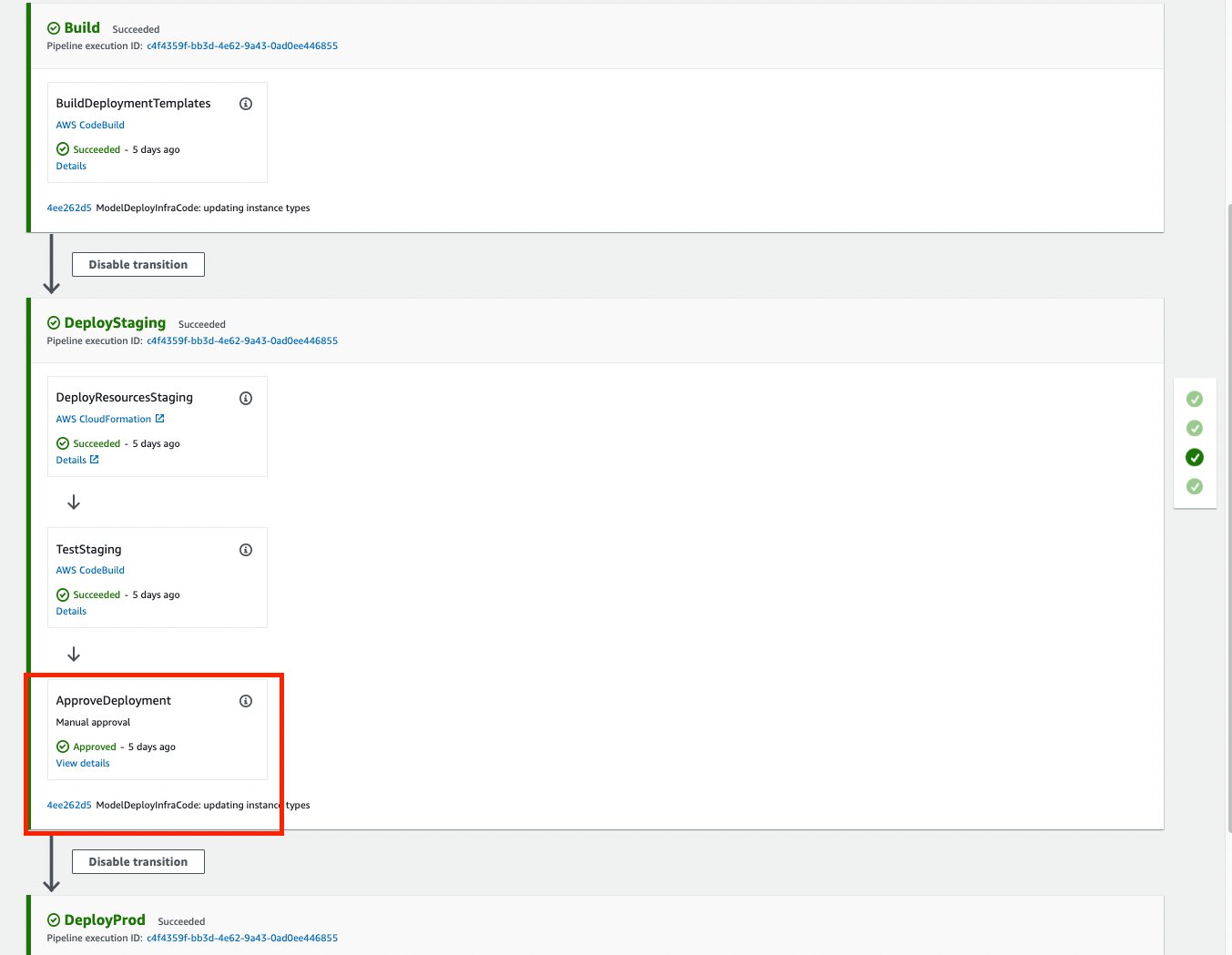The width and height of the screenshot is (1232, 955).
Task: Disable transition between Build and DeployStaging
Action: click(138, 264)
